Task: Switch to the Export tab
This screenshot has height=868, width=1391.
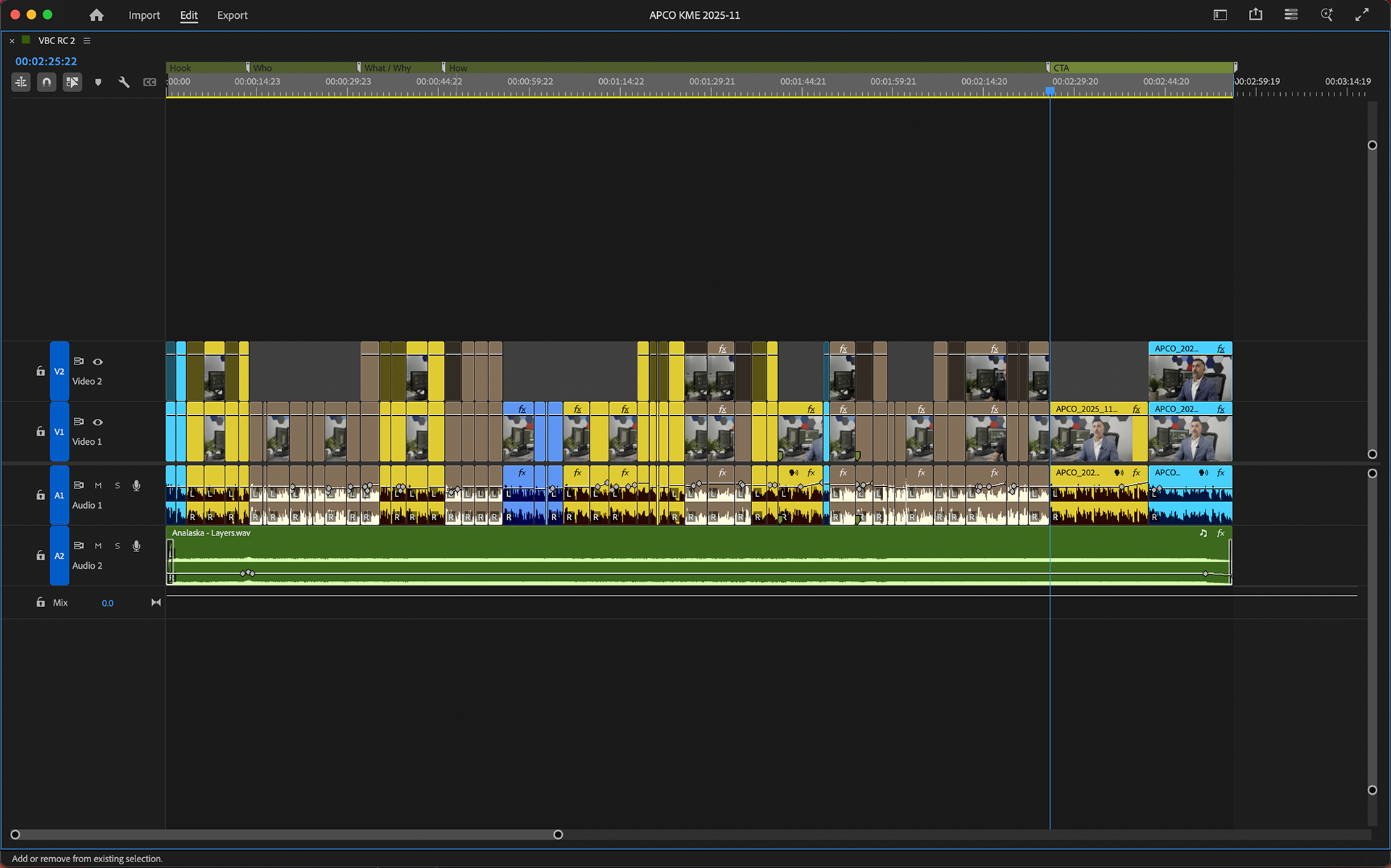Action: [232, 15]
